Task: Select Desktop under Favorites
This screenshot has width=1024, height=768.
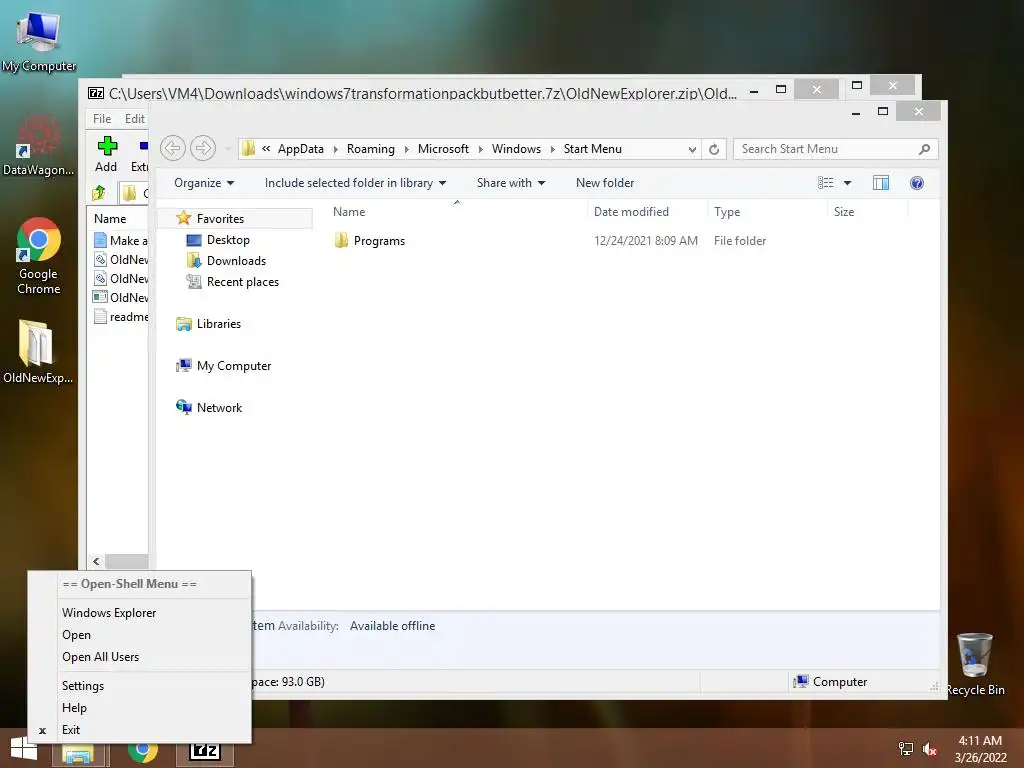Action: pos(228,240)
